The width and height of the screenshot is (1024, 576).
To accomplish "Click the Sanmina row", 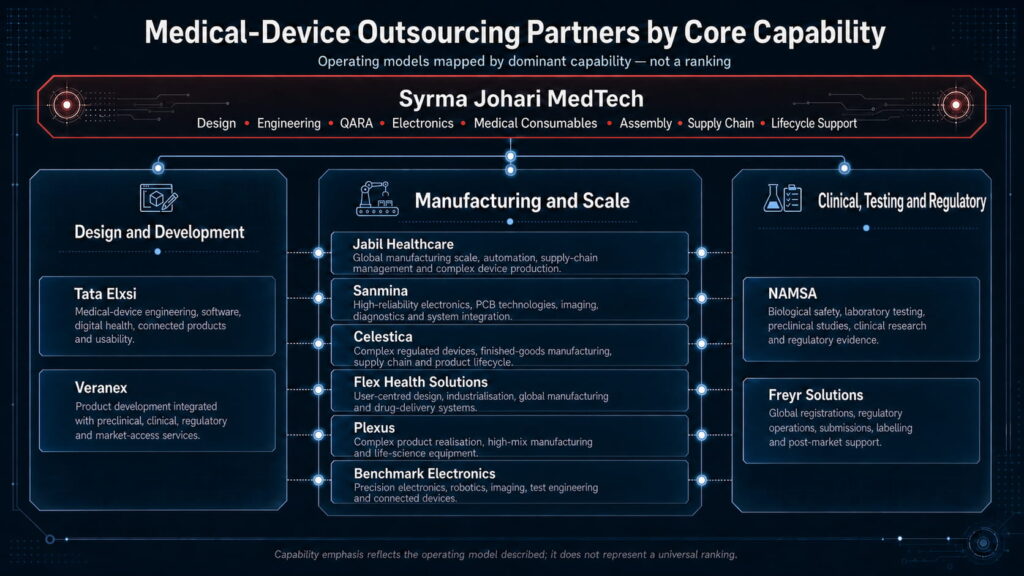I will [x=509, y=300].
